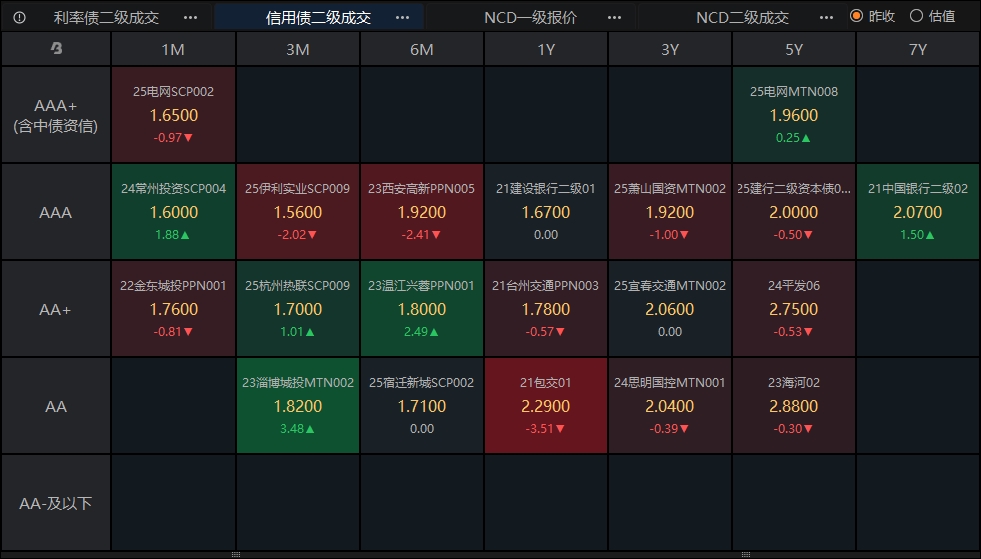The height and width of the screenshot is (559, 981).
Task: Click the 24平发06 bond name
Action: point(794,285)
